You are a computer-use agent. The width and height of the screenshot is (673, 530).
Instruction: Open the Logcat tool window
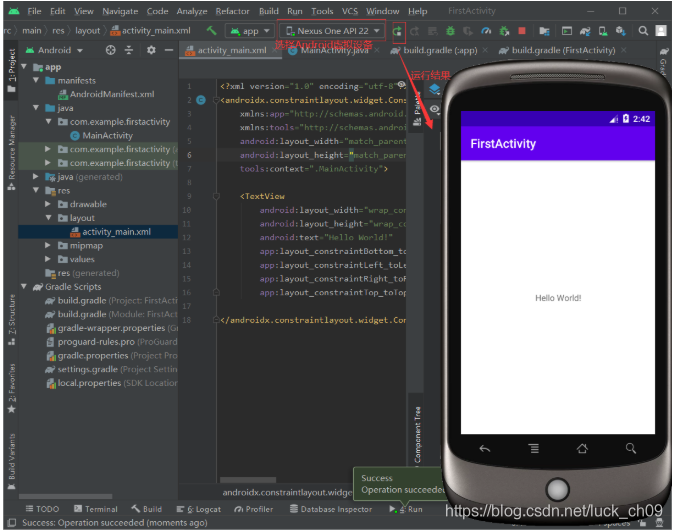click(199, 509)
